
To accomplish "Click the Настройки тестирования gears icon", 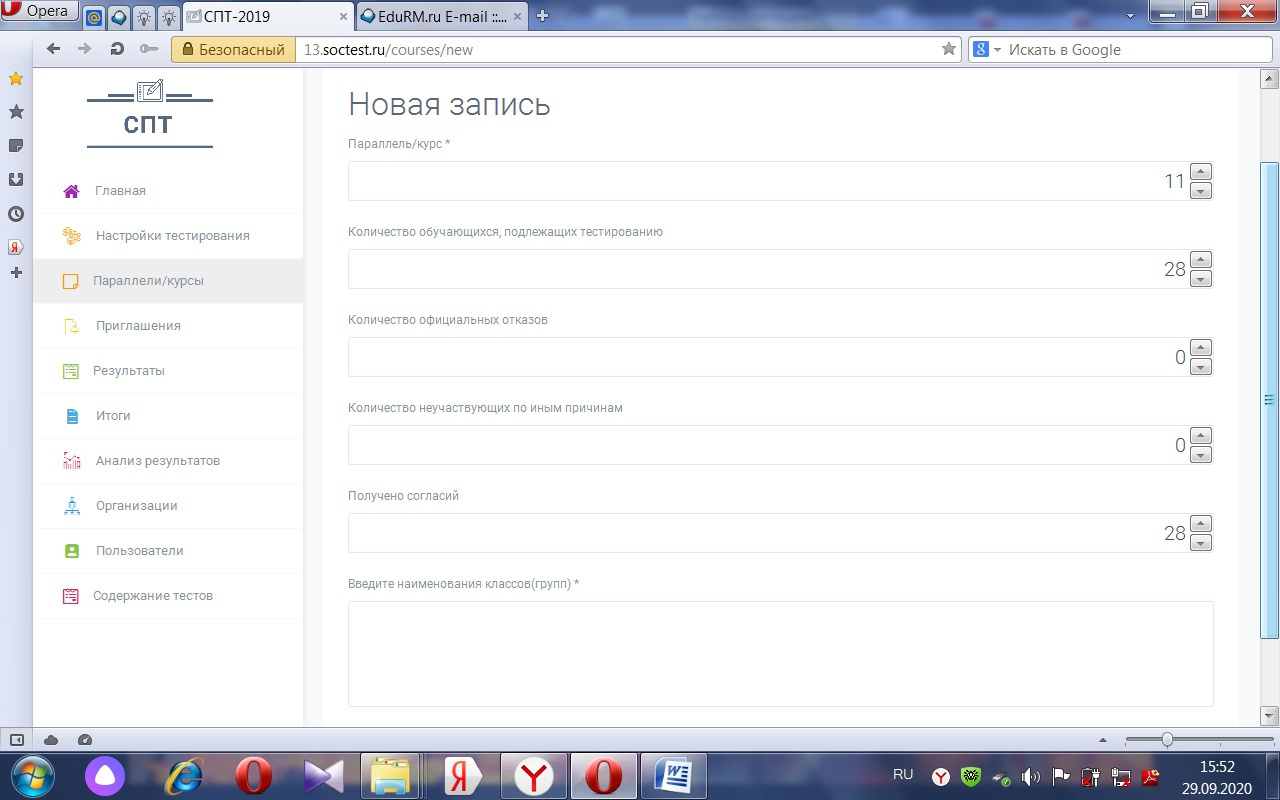I will tap(71, 236).
